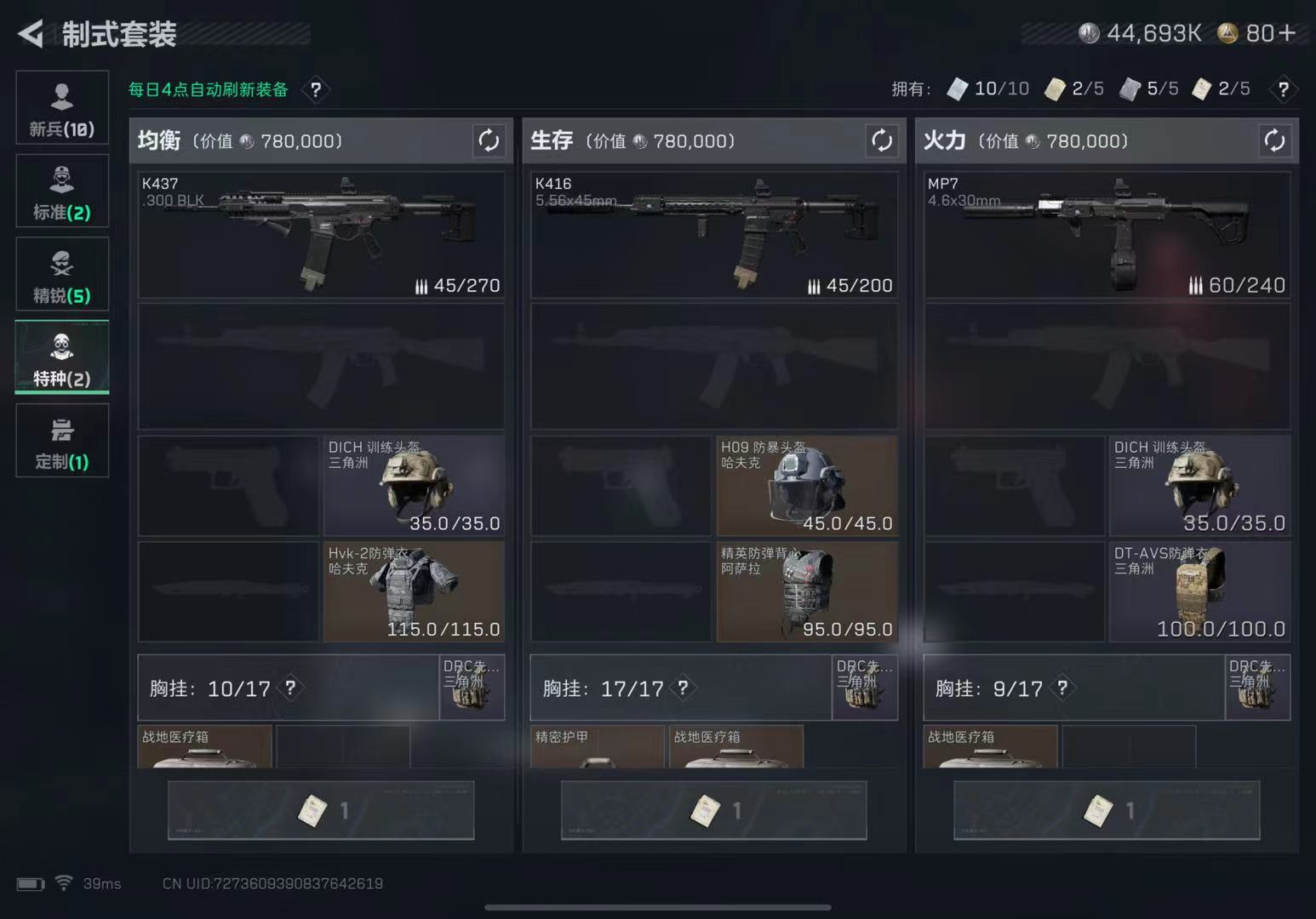Refresh the 生存 loadout set
The width and height of the screenshot is (1316, 919).
coord(882,140)
